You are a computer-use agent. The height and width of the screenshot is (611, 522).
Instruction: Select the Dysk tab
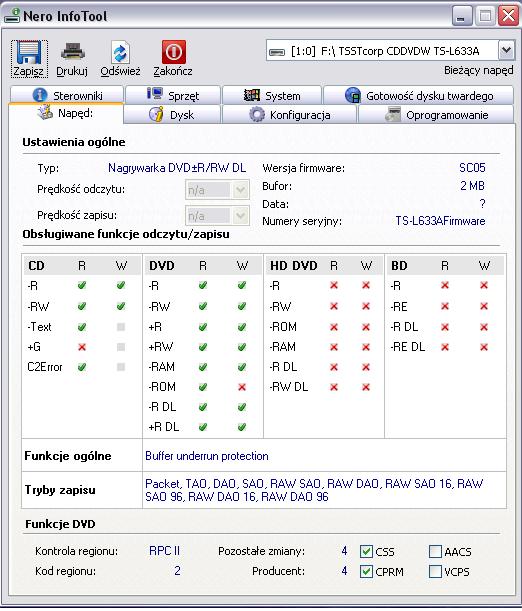point(172,115)
